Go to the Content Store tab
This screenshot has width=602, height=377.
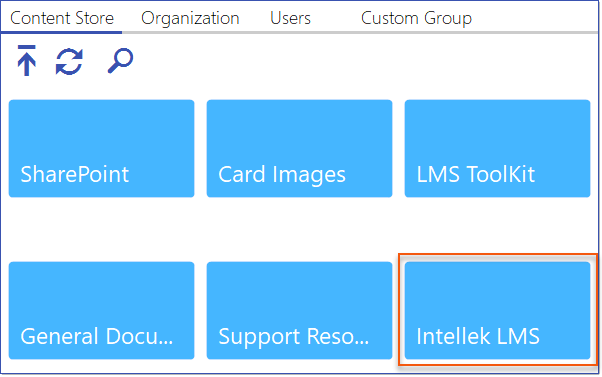tap(62, 18)
